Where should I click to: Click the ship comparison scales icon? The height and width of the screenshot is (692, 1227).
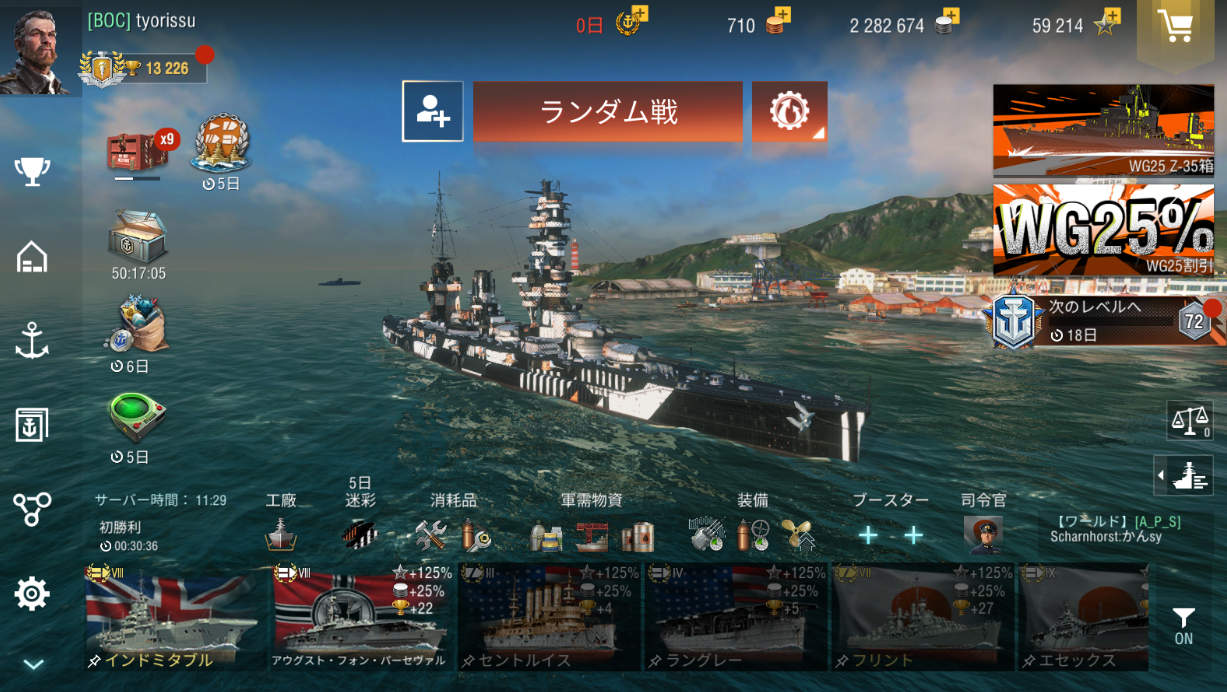(x=1190, y=420)
